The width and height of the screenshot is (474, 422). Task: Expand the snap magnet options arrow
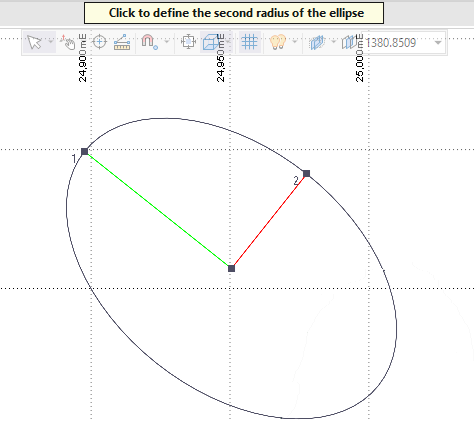point(167,42)
